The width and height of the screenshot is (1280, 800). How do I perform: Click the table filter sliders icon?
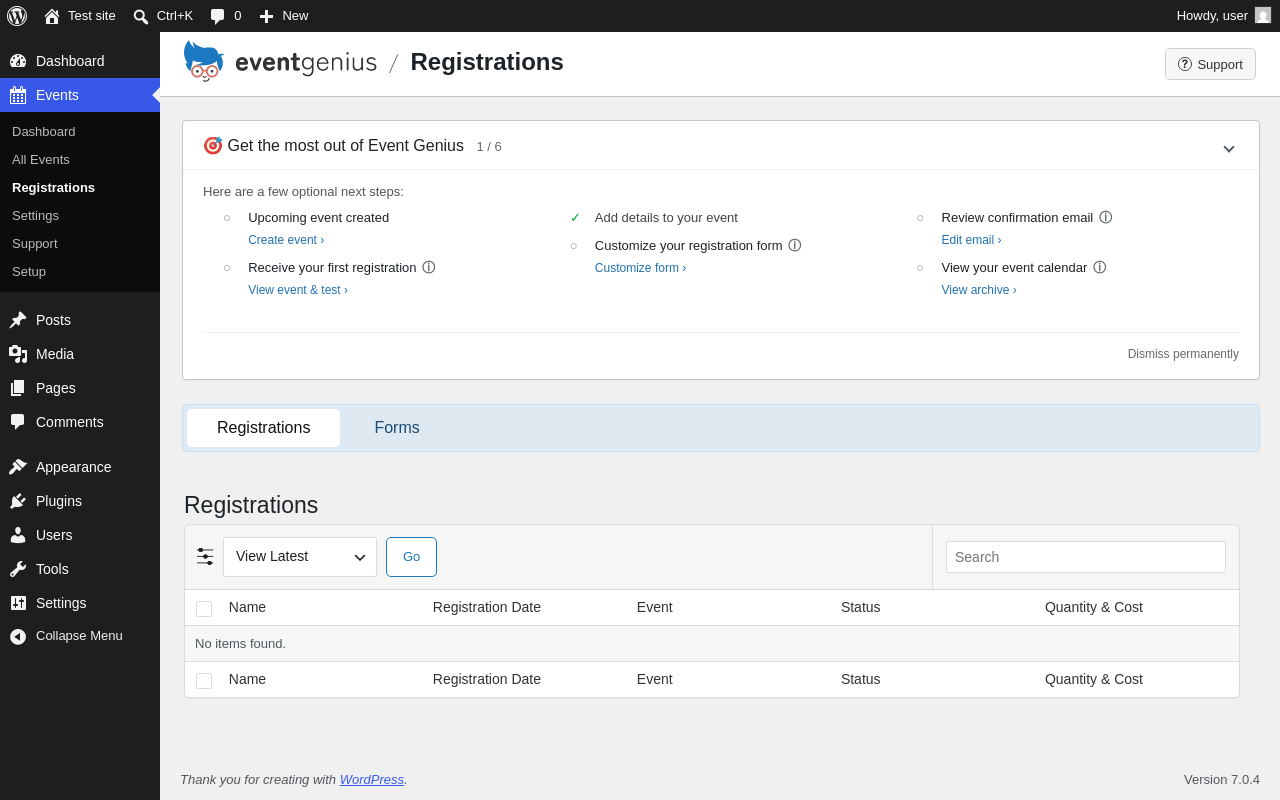[205, 556]
